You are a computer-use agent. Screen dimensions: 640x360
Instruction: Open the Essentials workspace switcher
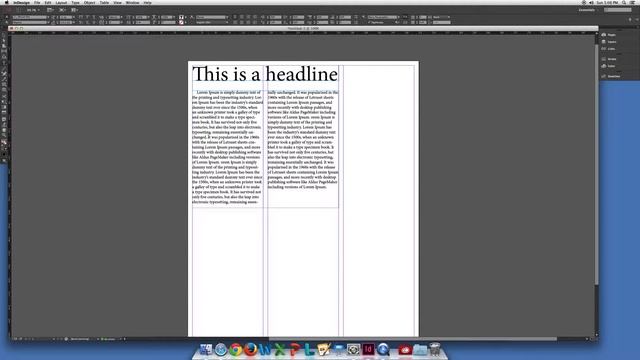pyautogui.click(x=588, y=10)
